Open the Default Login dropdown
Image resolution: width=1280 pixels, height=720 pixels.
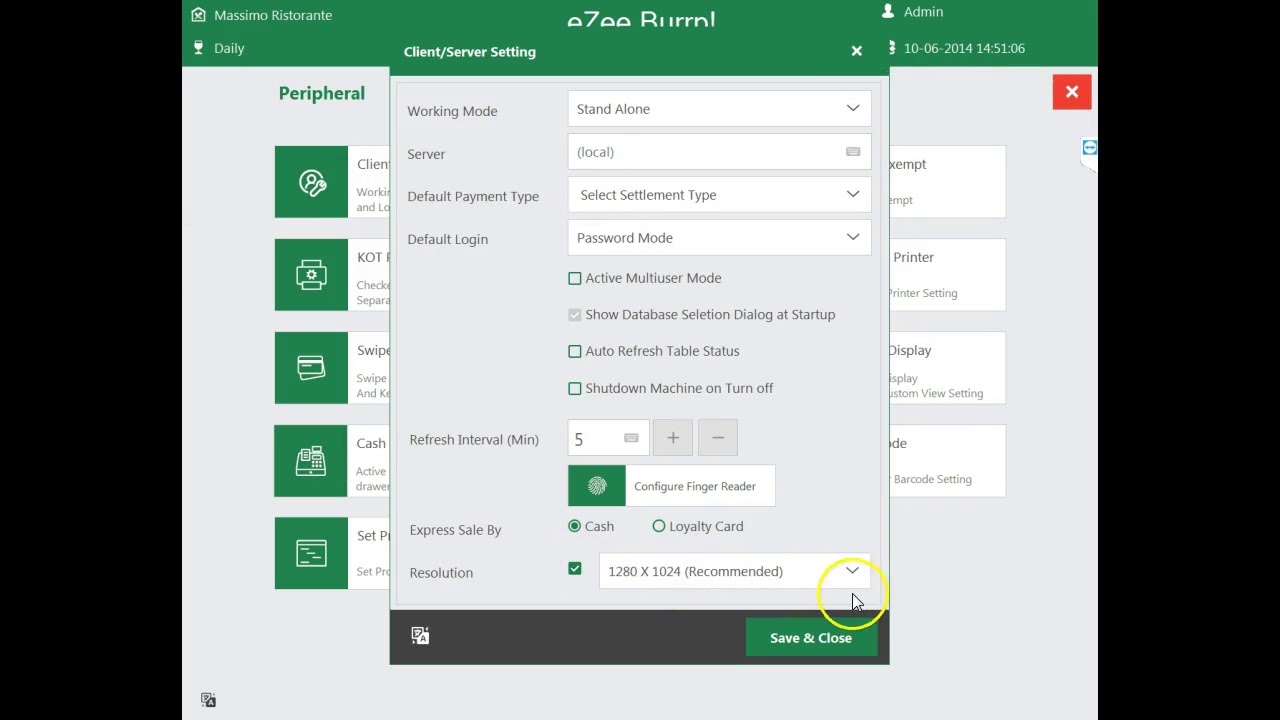719,238
